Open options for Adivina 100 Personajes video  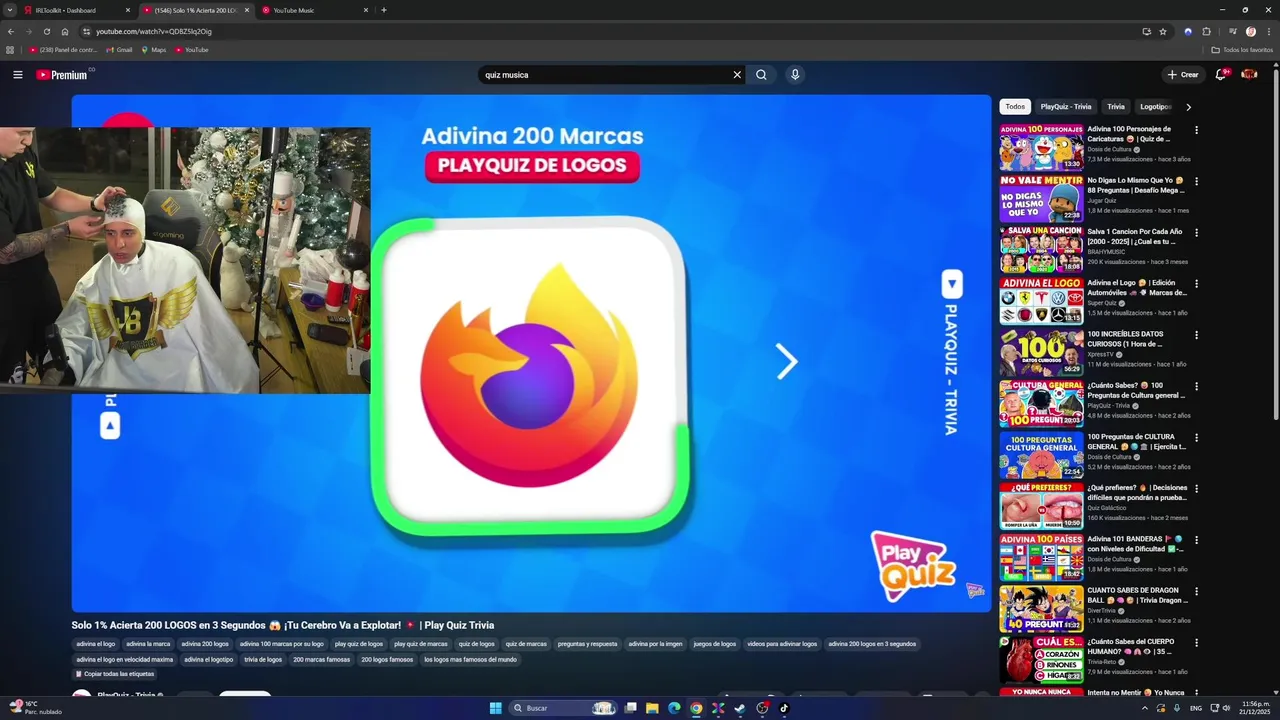point(1196,130)
